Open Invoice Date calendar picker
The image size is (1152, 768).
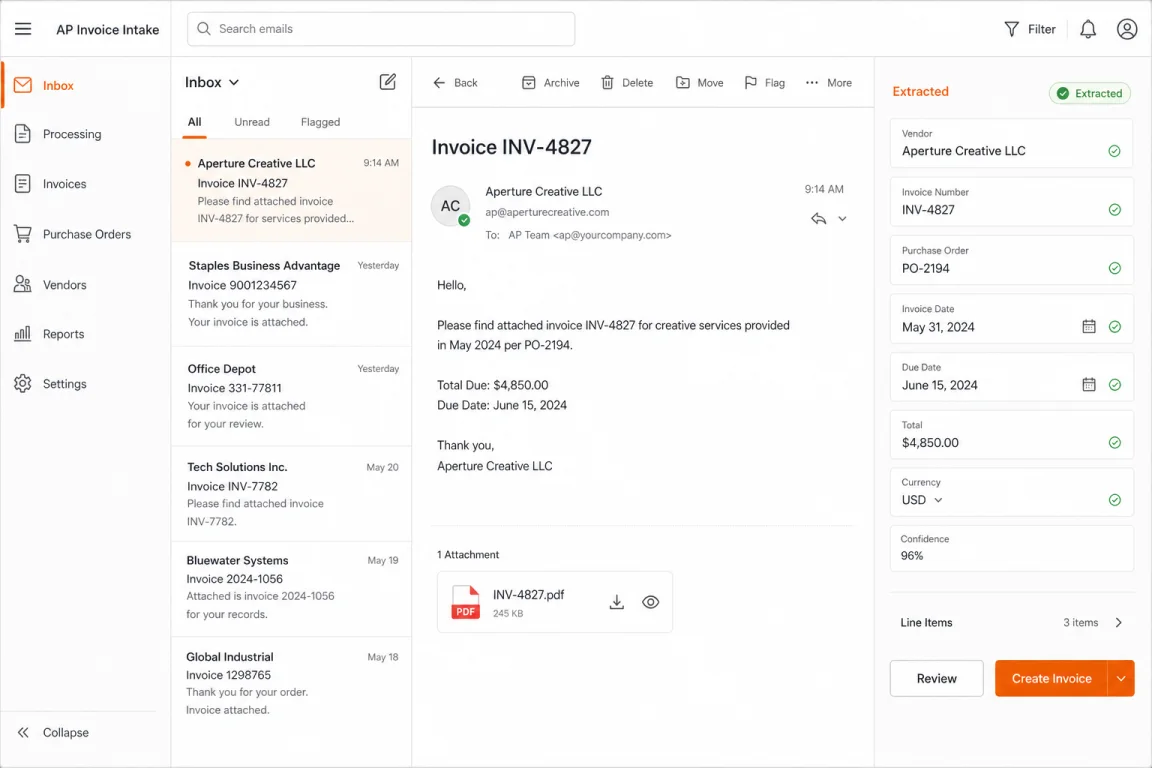[x=1088, y=326]
